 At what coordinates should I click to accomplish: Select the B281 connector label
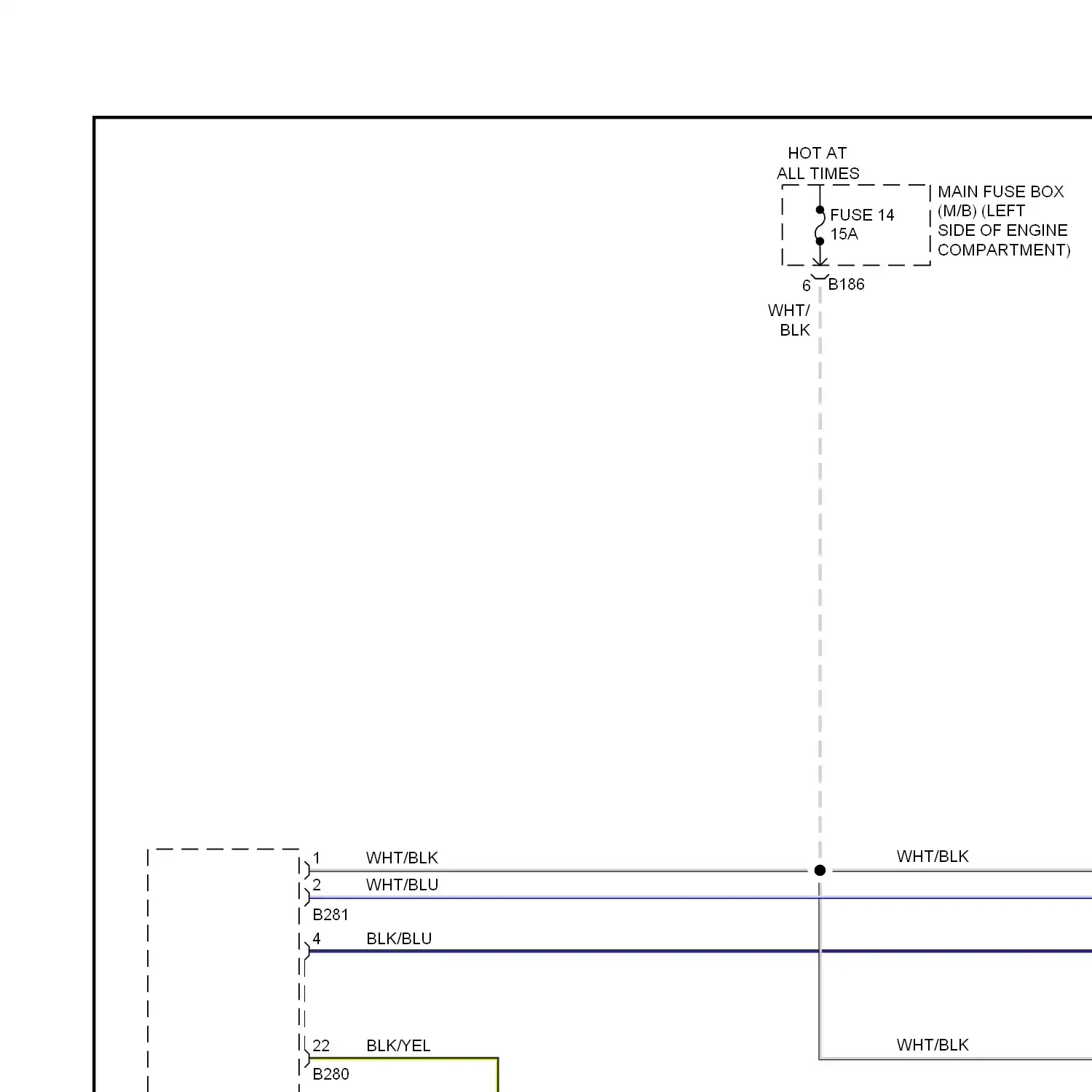click(x=331, y=914)
